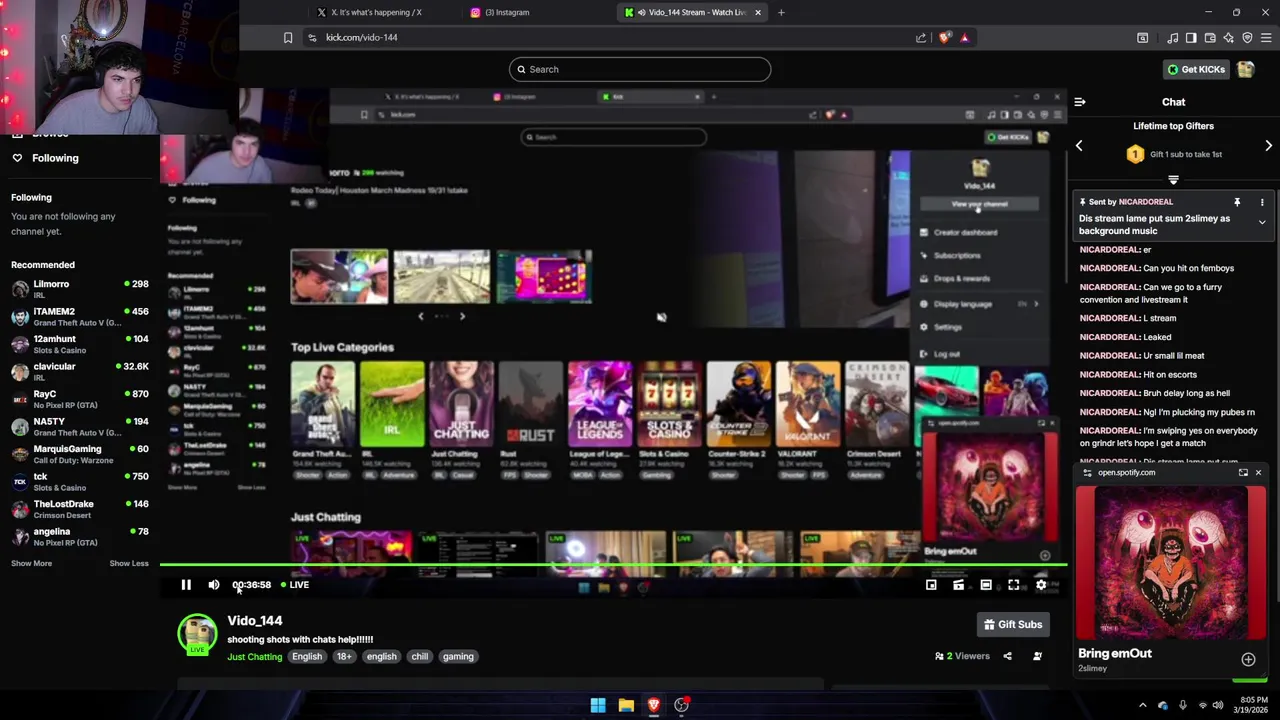Viewport: 1280px width, 720px height.
Task: Open pinned message options menu
Action: [1262, 202]
